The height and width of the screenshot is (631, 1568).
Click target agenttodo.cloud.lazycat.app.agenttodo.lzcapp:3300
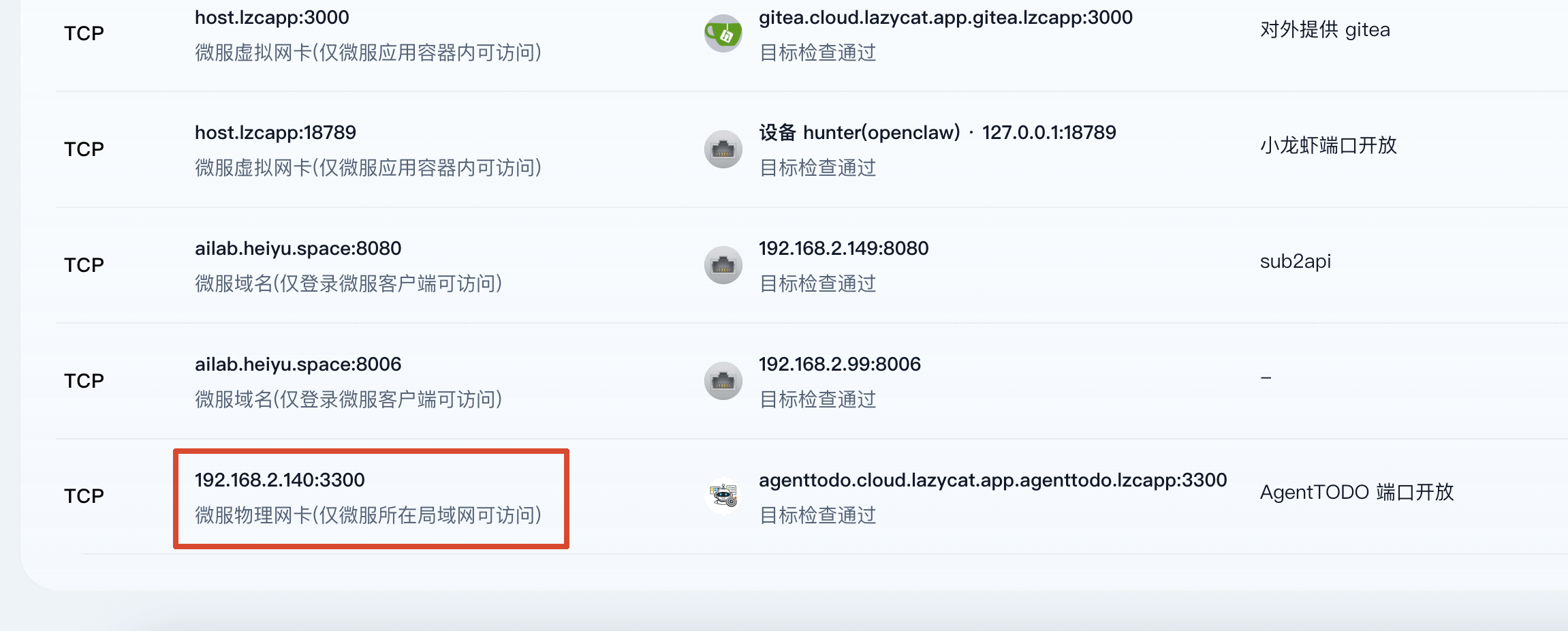coord(992,480)
